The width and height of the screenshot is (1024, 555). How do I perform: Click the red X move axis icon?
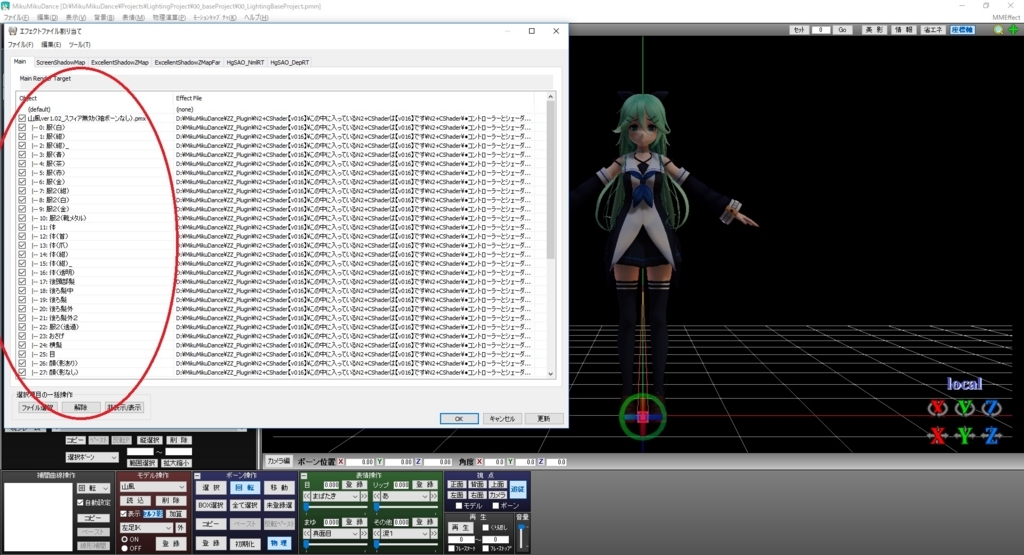coord(938,435)
